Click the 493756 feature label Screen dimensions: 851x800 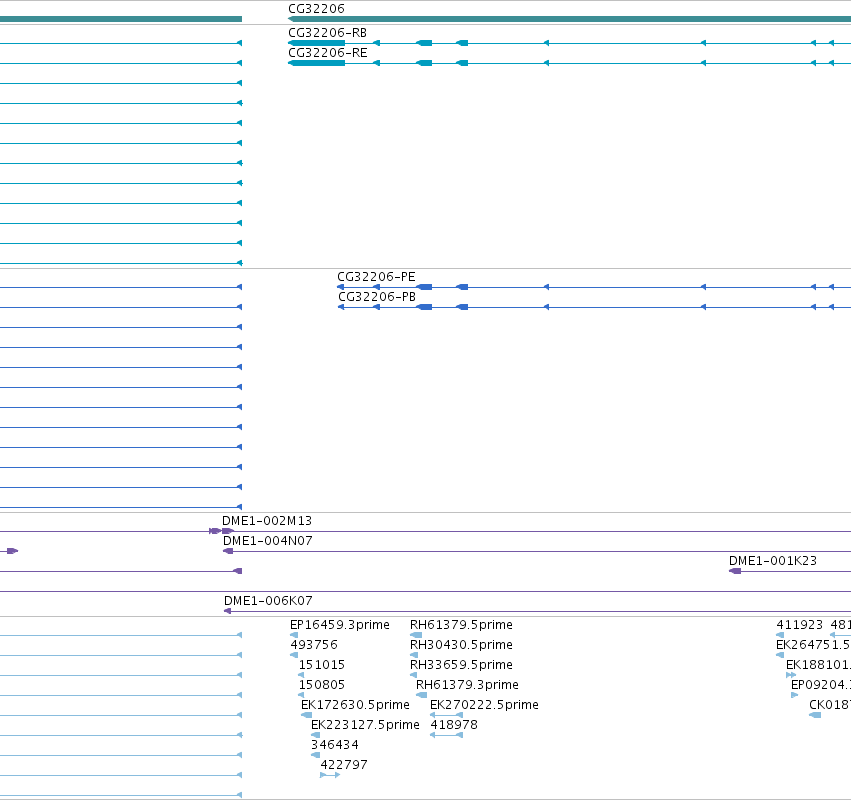click(x=314, y=645)
